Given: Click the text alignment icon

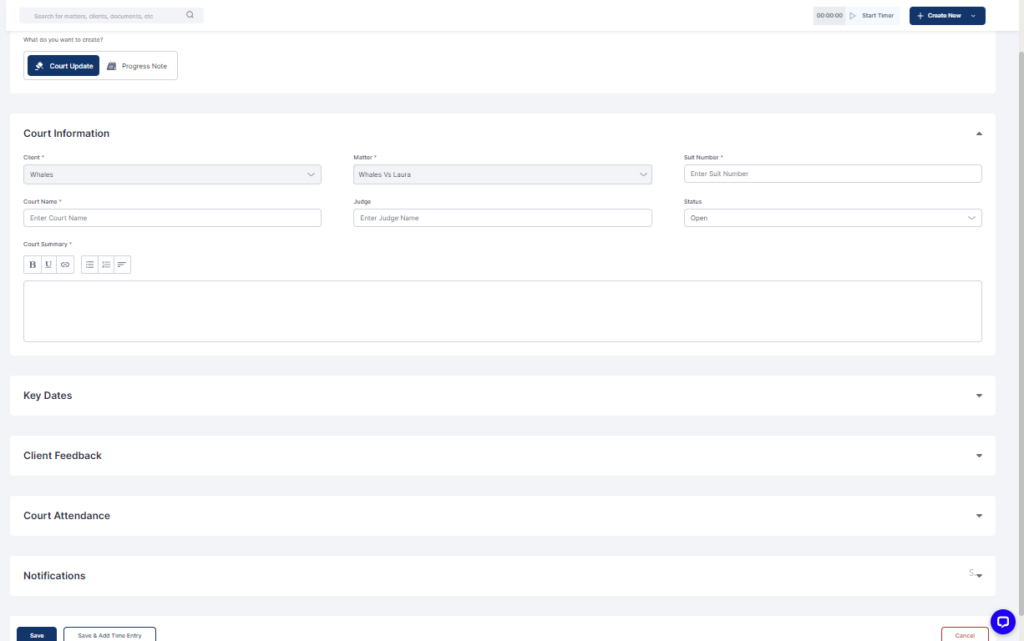Looking at the screenshot, I should coord(122,265).
